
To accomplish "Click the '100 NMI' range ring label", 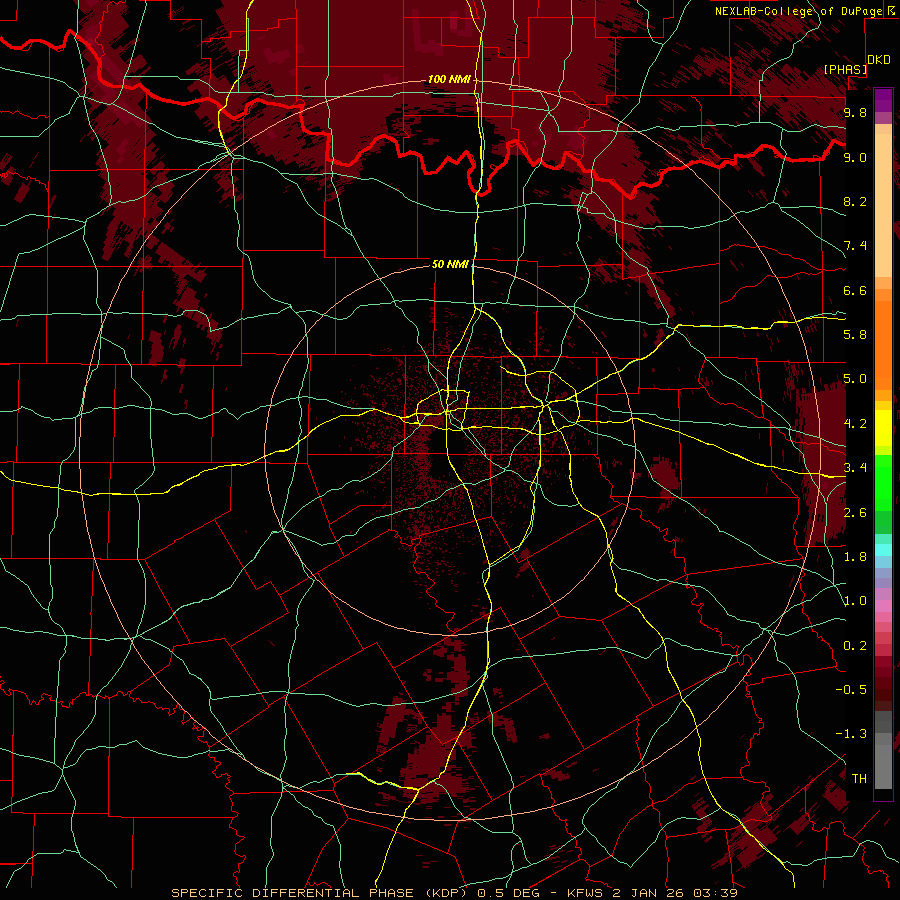I will pyautogui.click(x=449, y=79).
